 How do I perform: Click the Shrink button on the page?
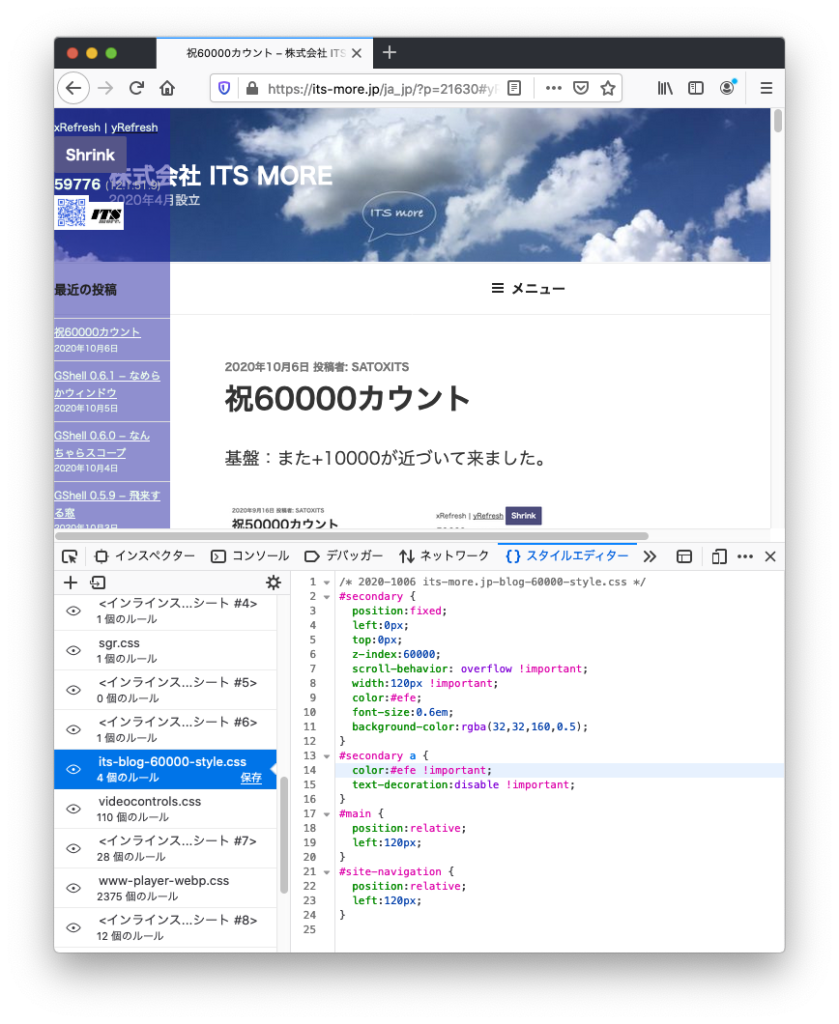[x=90, y=156]
